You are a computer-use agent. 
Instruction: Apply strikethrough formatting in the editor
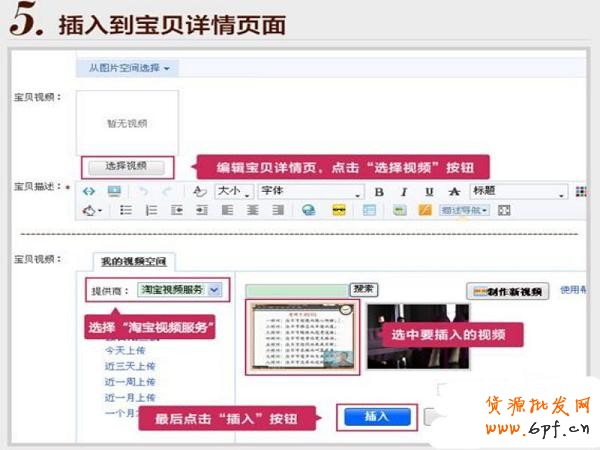tap(454, 191)
